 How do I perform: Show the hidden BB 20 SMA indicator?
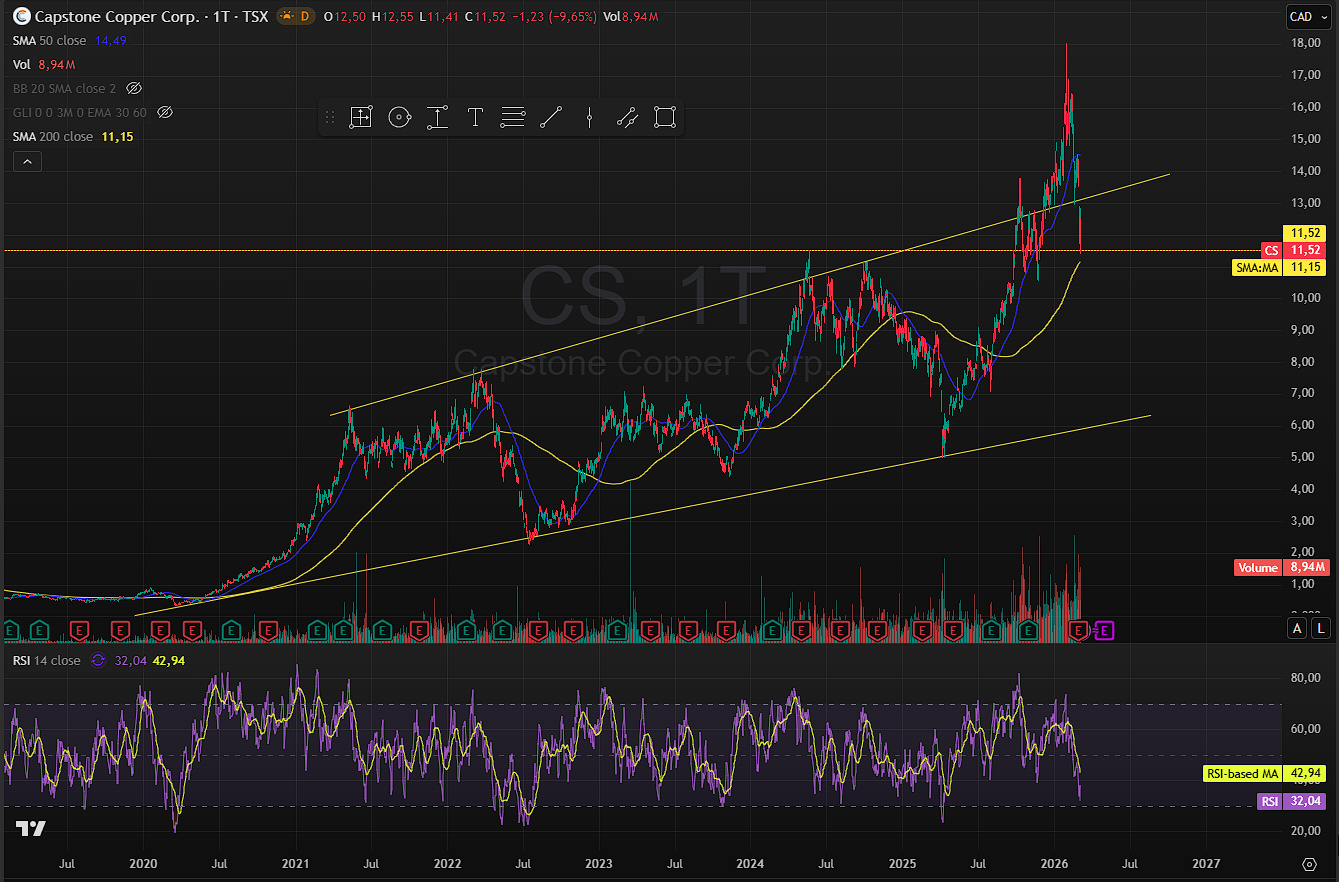click(x=134, y=88)
